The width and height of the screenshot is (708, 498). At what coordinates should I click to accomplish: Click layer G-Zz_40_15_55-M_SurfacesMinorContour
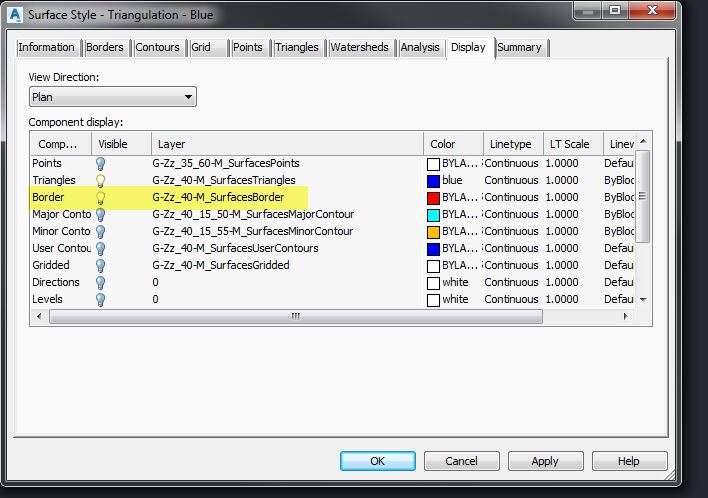(252, 231)
